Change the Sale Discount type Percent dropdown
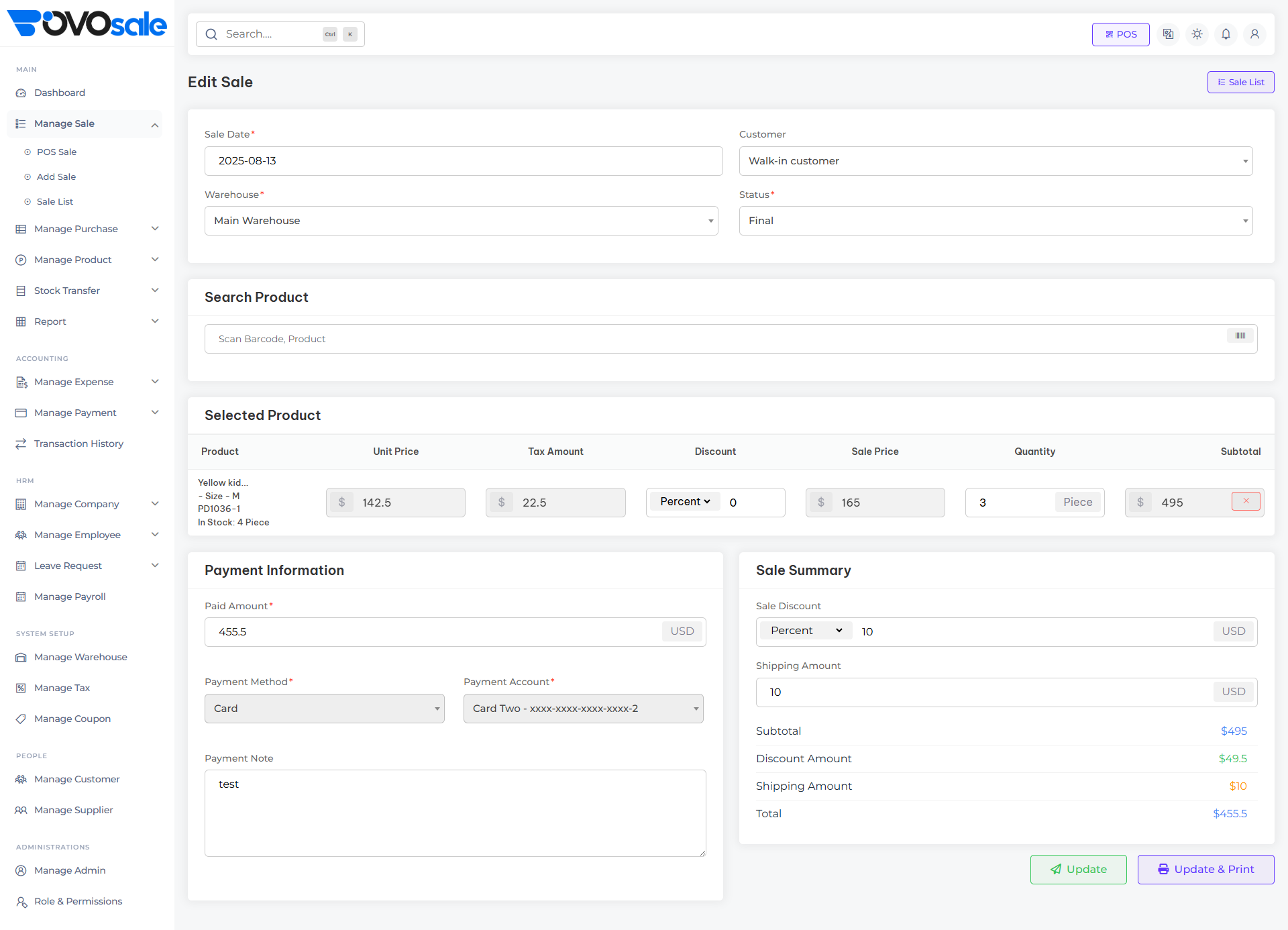This screenshot has width=1288, height=930. (x=806, y=631)
